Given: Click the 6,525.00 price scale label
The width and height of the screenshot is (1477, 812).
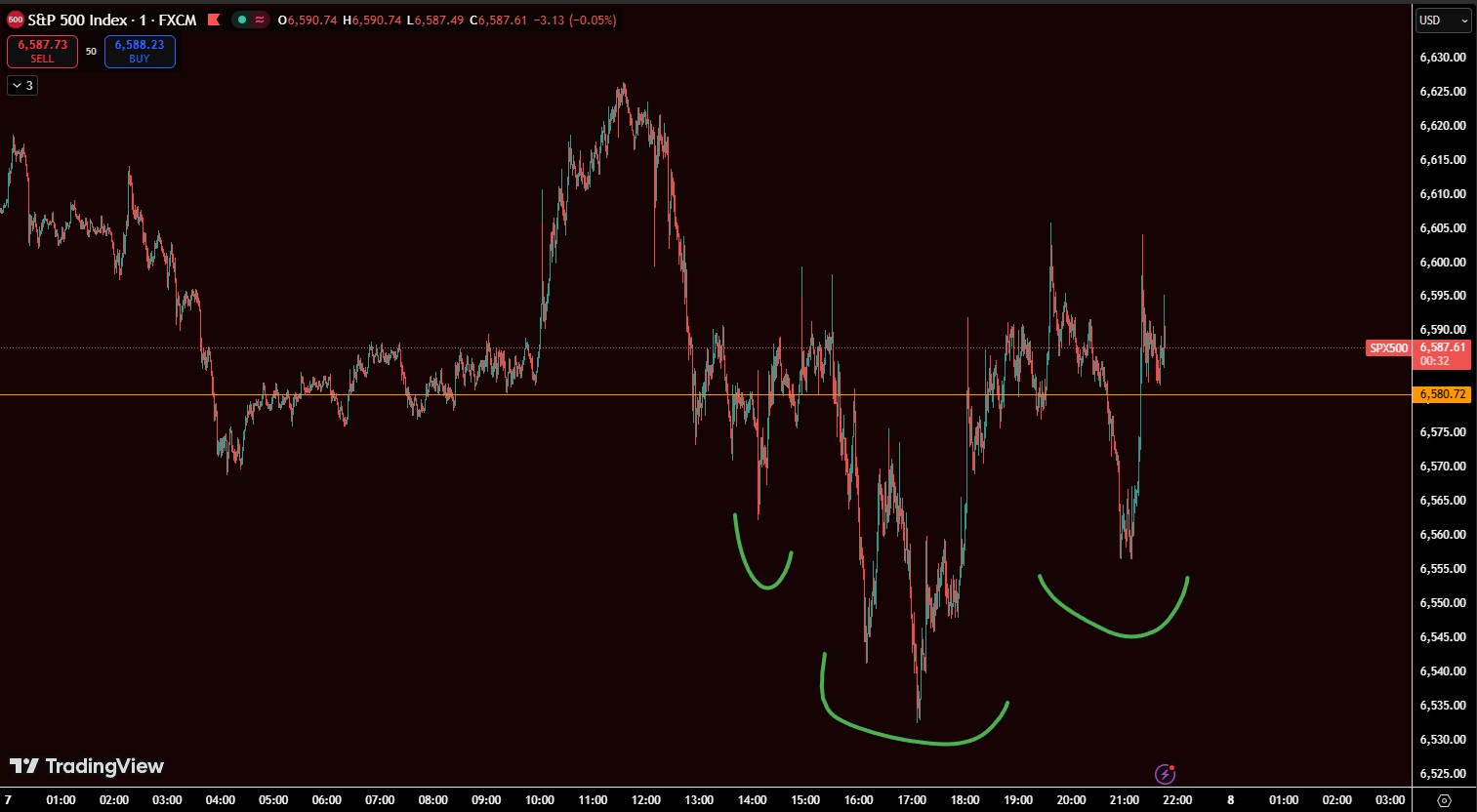Looking at the screenshot, I should point(1443,774).
